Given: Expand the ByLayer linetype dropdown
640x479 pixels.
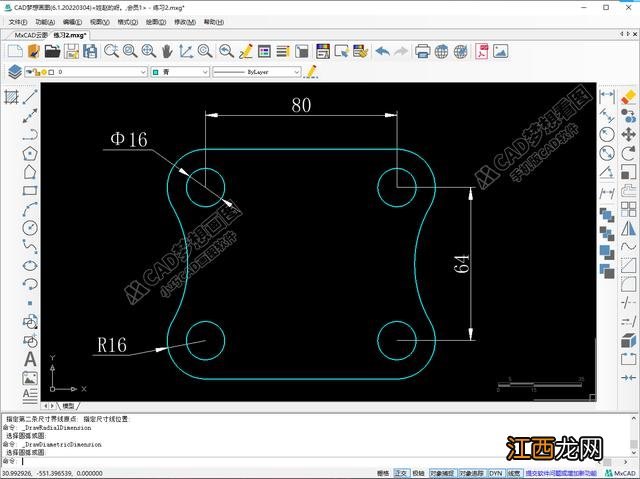Looking at the screenshot, I should point(258,72).
